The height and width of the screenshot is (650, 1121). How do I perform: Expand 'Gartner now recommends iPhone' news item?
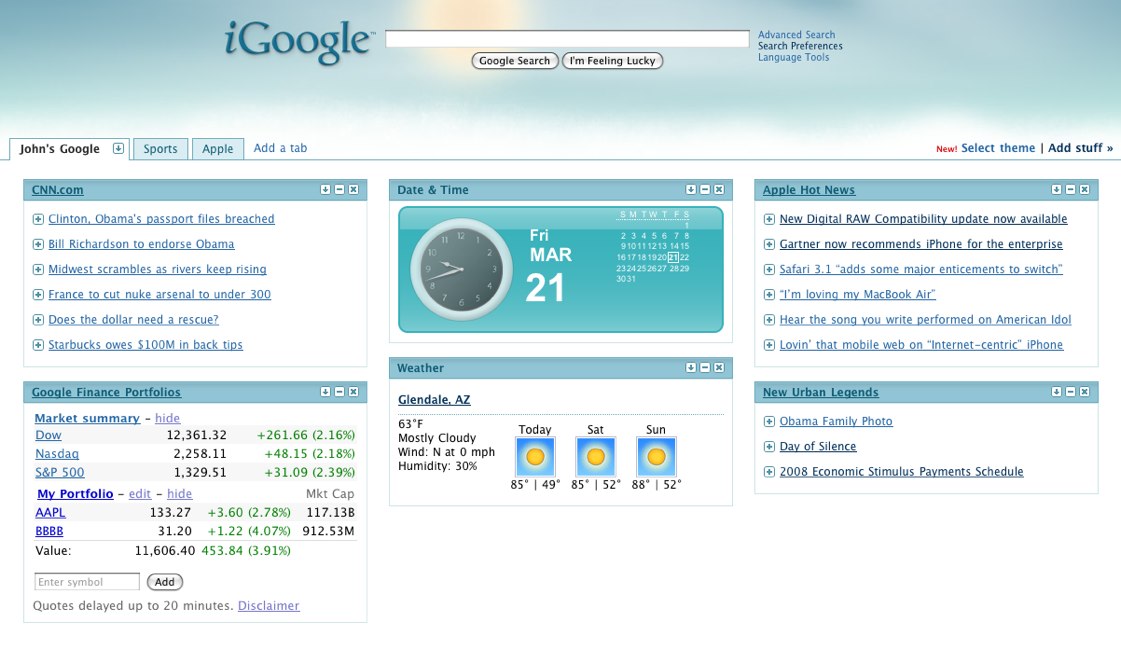tap(769, 245)
